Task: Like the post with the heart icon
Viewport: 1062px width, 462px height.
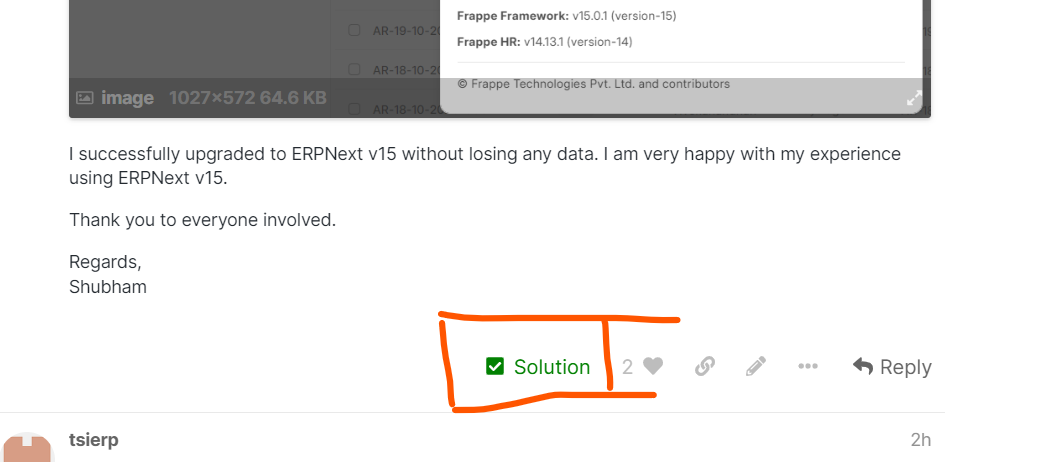Action: click(653, 367)
